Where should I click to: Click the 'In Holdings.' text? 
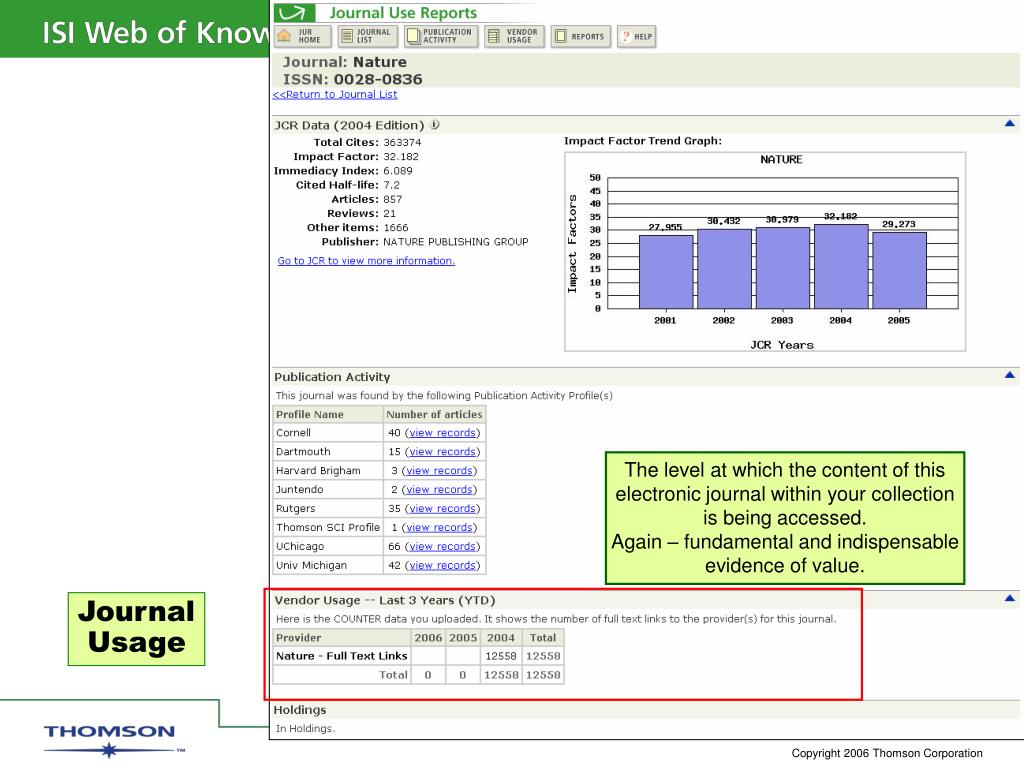[x=306, y=729]
